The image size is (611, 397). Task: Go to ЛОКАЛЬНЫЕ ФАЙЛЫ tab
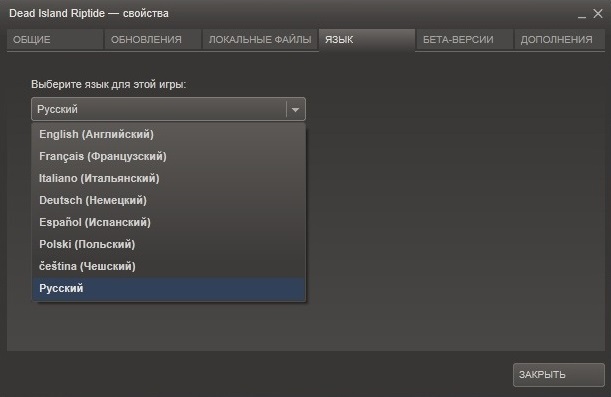tap(260, 39)
